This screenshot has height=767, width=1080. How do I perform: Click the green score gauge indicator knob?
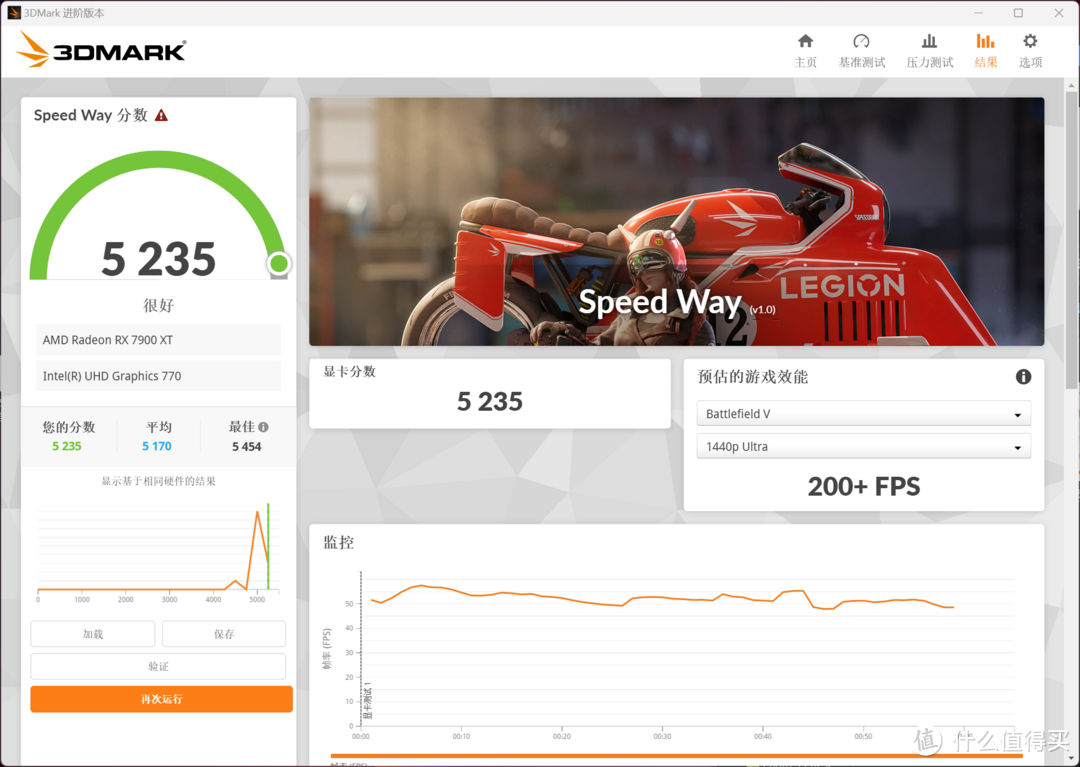(x=278, y=263)
